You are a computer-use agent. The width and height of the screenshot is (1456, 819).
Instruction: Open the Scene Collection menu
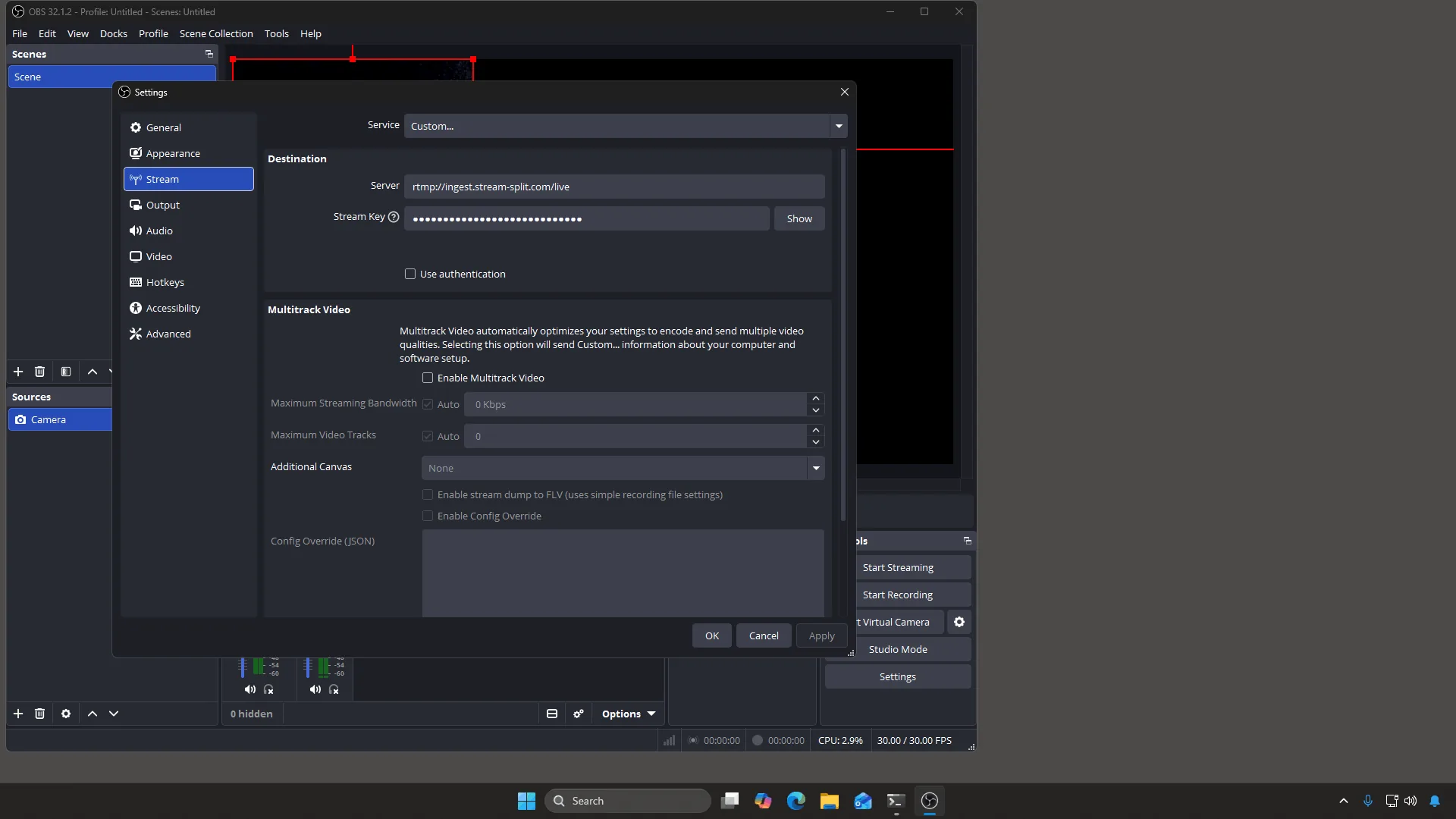click(216, 33)
